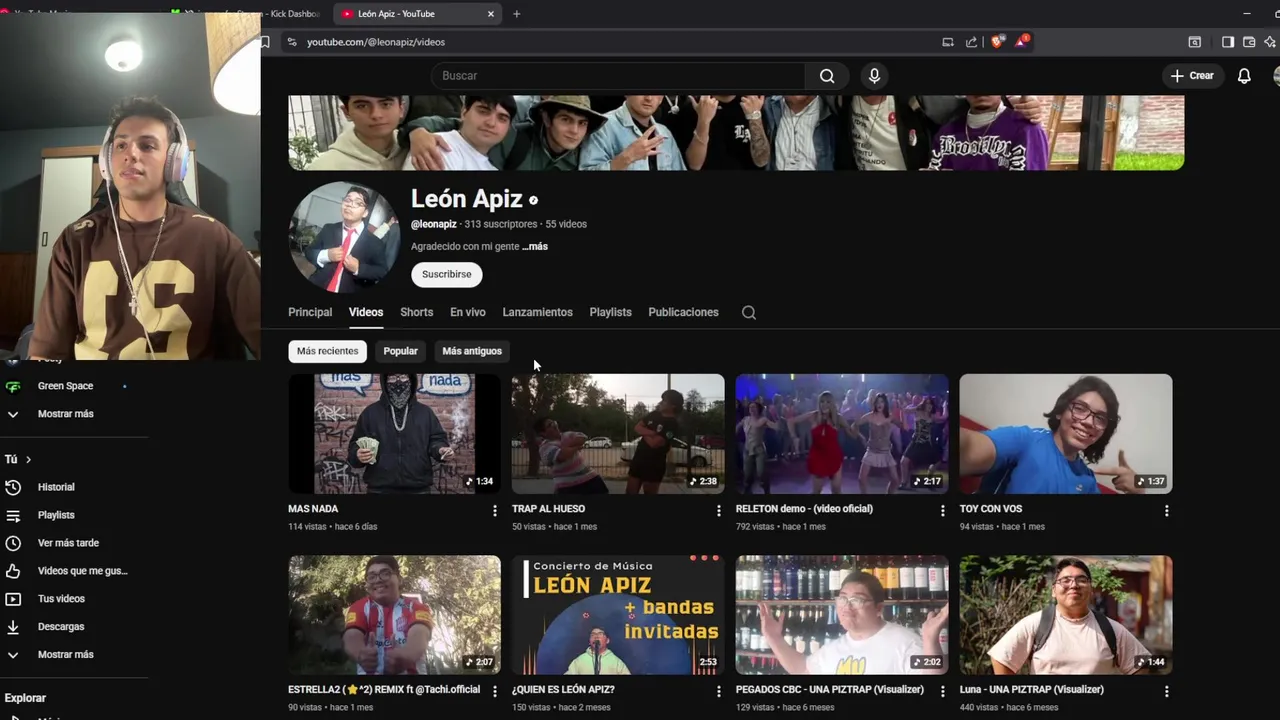Open Tus videos in sidebar
The image size is (1280, 720).
[x=61, y=599]
